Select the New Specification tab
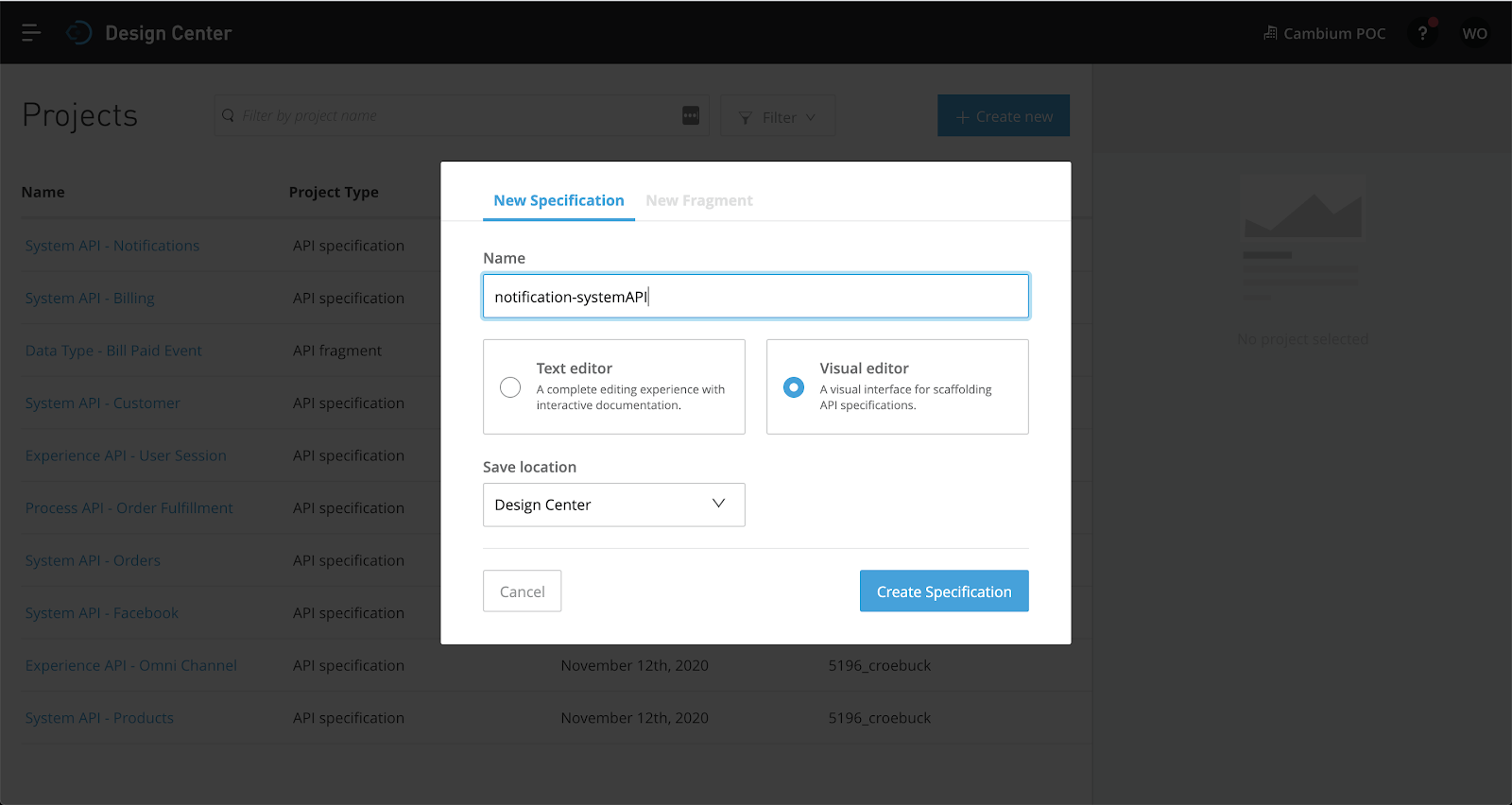Viewport: 1512px width, 805px height. coord(558,200)
